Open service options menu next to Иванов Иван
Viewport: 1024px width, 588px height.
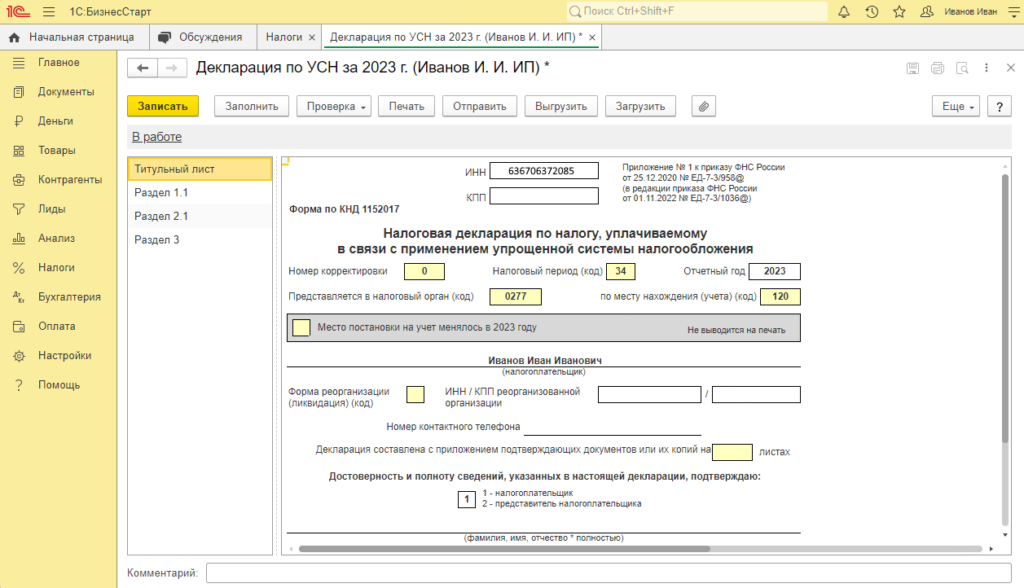[1014, 12]
